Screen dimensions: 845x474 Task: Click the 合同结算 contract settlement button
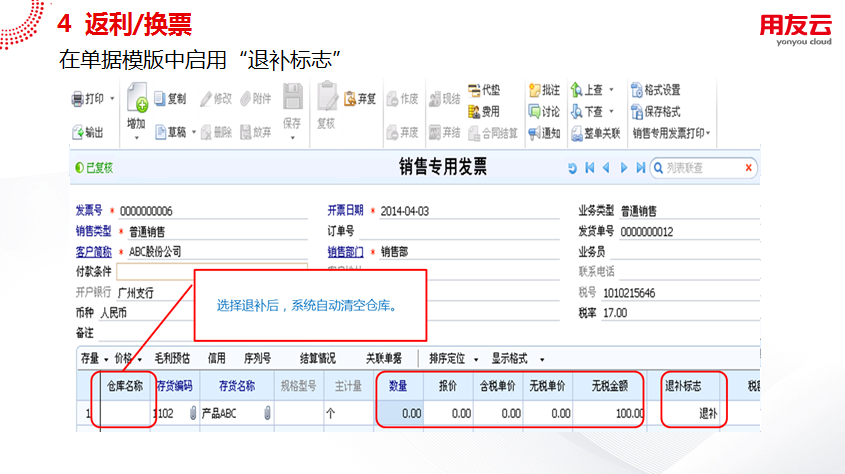coord(493,133)
